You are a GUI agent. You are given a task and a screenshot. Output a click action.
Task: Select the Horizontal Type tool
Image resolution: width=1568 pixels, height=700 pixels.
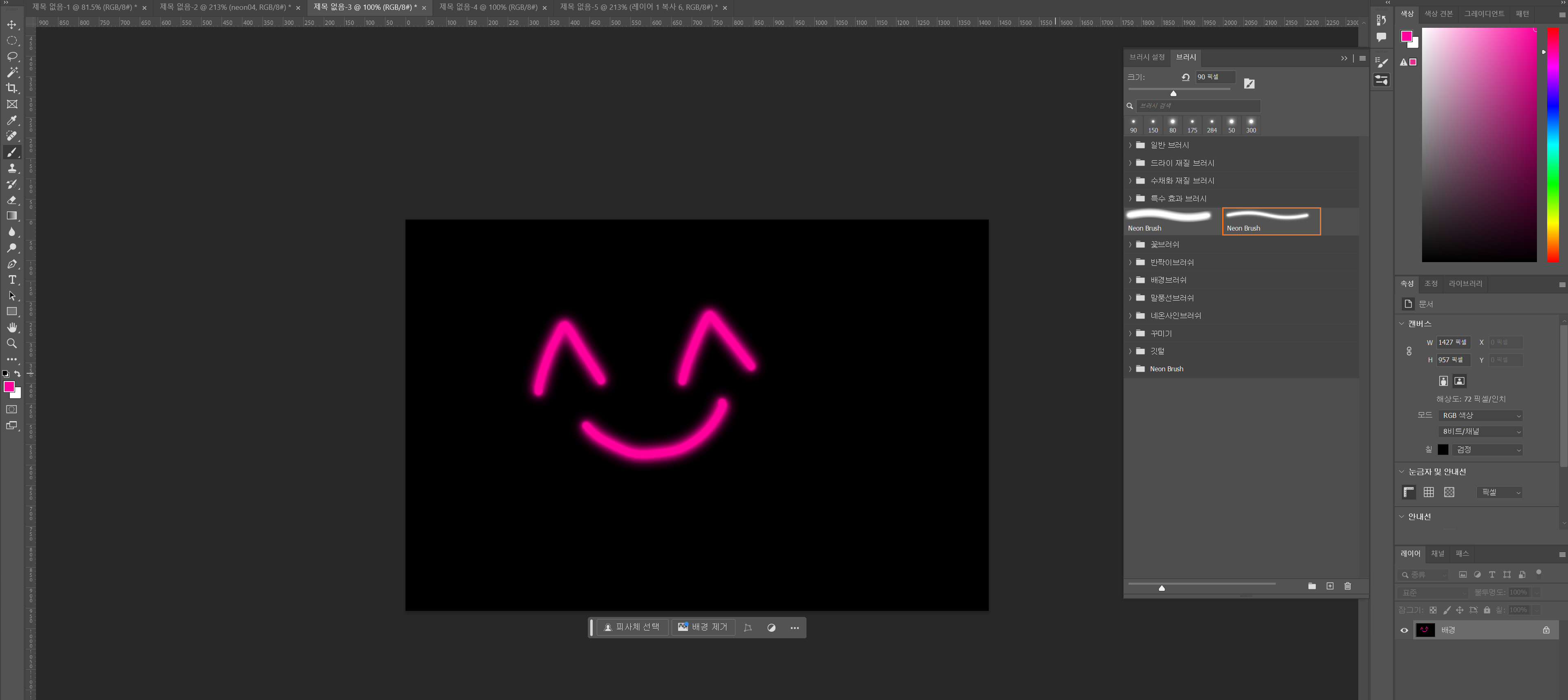(11, 280)
